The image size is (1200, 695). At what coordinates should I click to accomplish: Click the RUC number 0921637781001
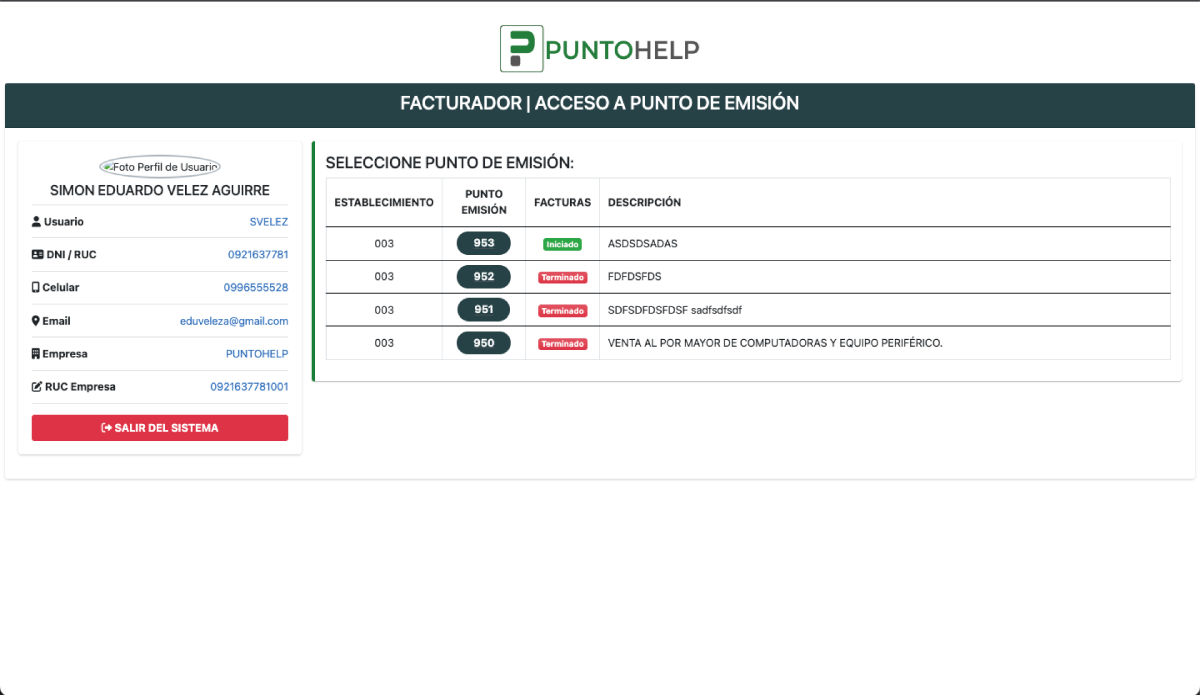(x=249, y=387)
